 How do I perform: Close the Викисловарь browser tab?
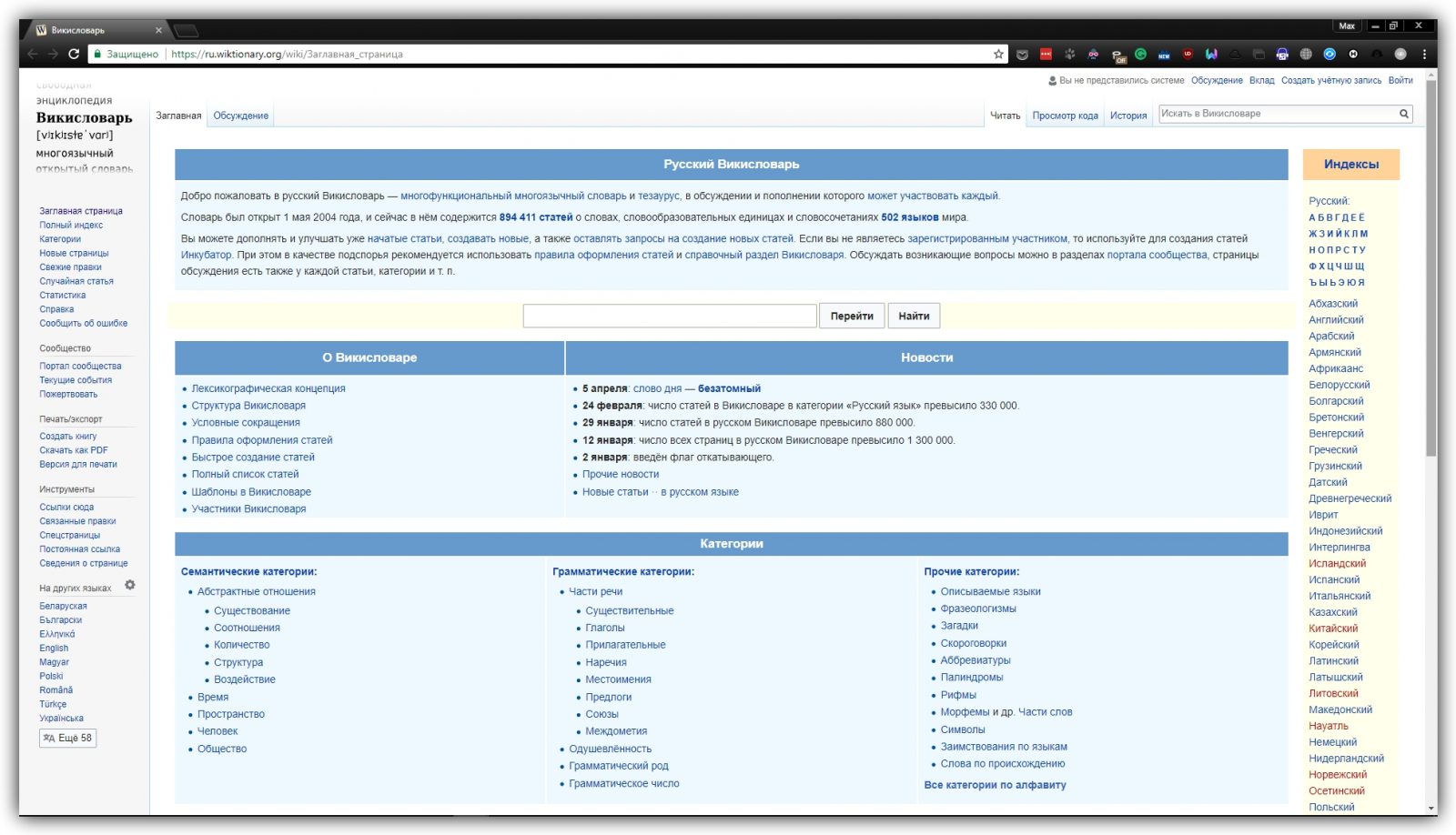click(158, 30)
